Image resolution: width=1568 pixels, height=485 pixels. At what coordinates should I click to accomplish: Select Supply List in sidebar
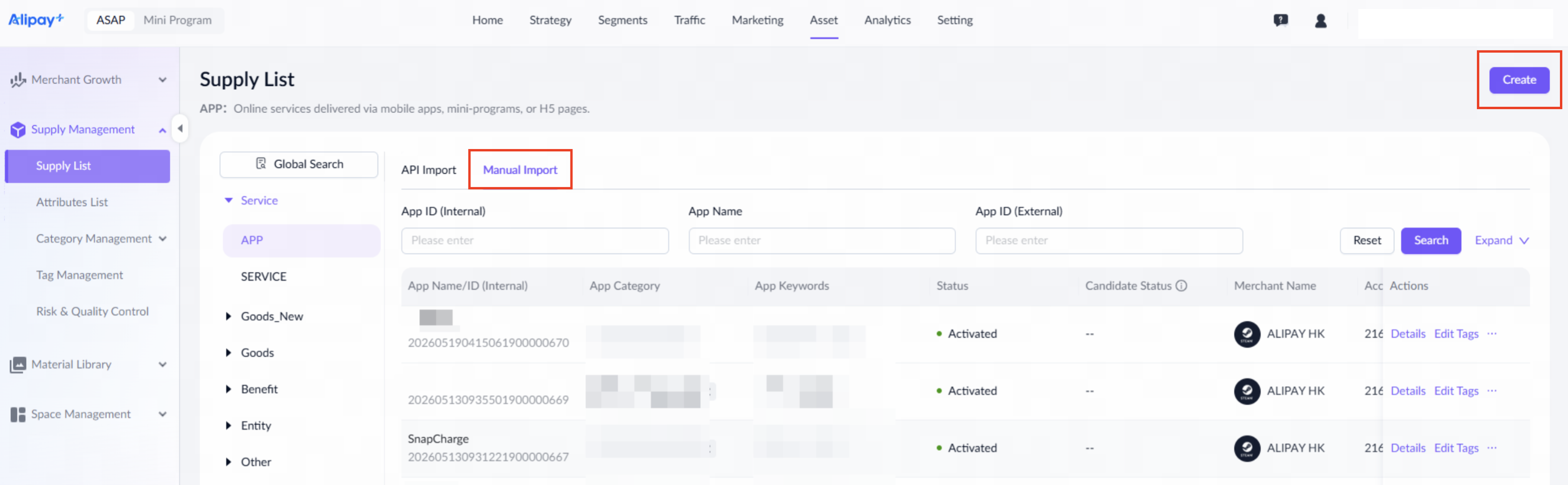pos(87,167)
